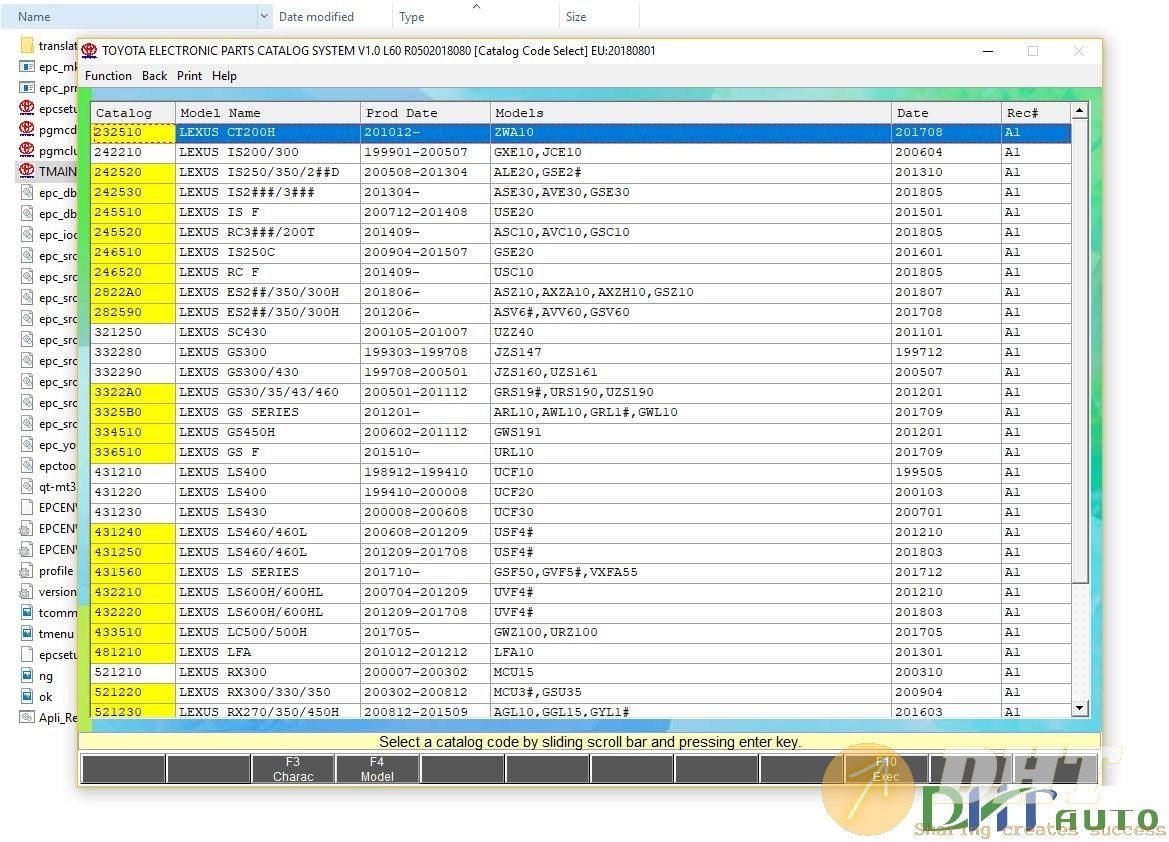Click the F3 Charac function key button
Screen dimensions: 1169x842
293,769
